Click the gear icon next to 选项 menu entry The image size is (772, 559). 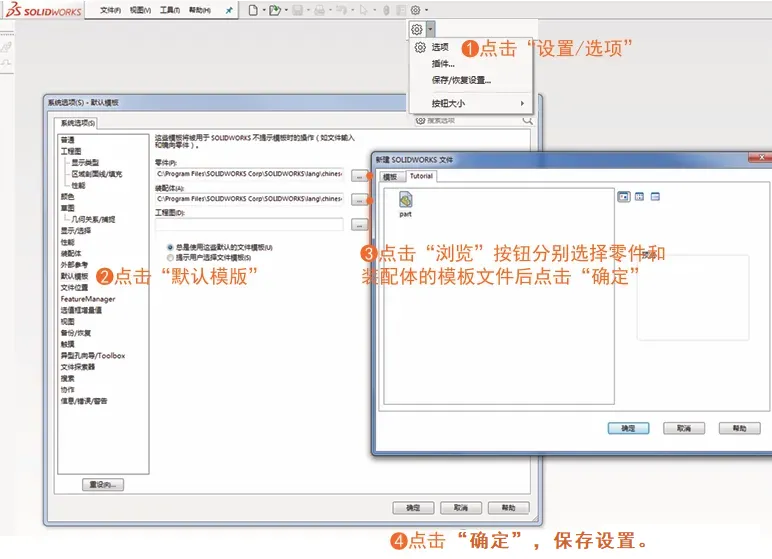420,47
